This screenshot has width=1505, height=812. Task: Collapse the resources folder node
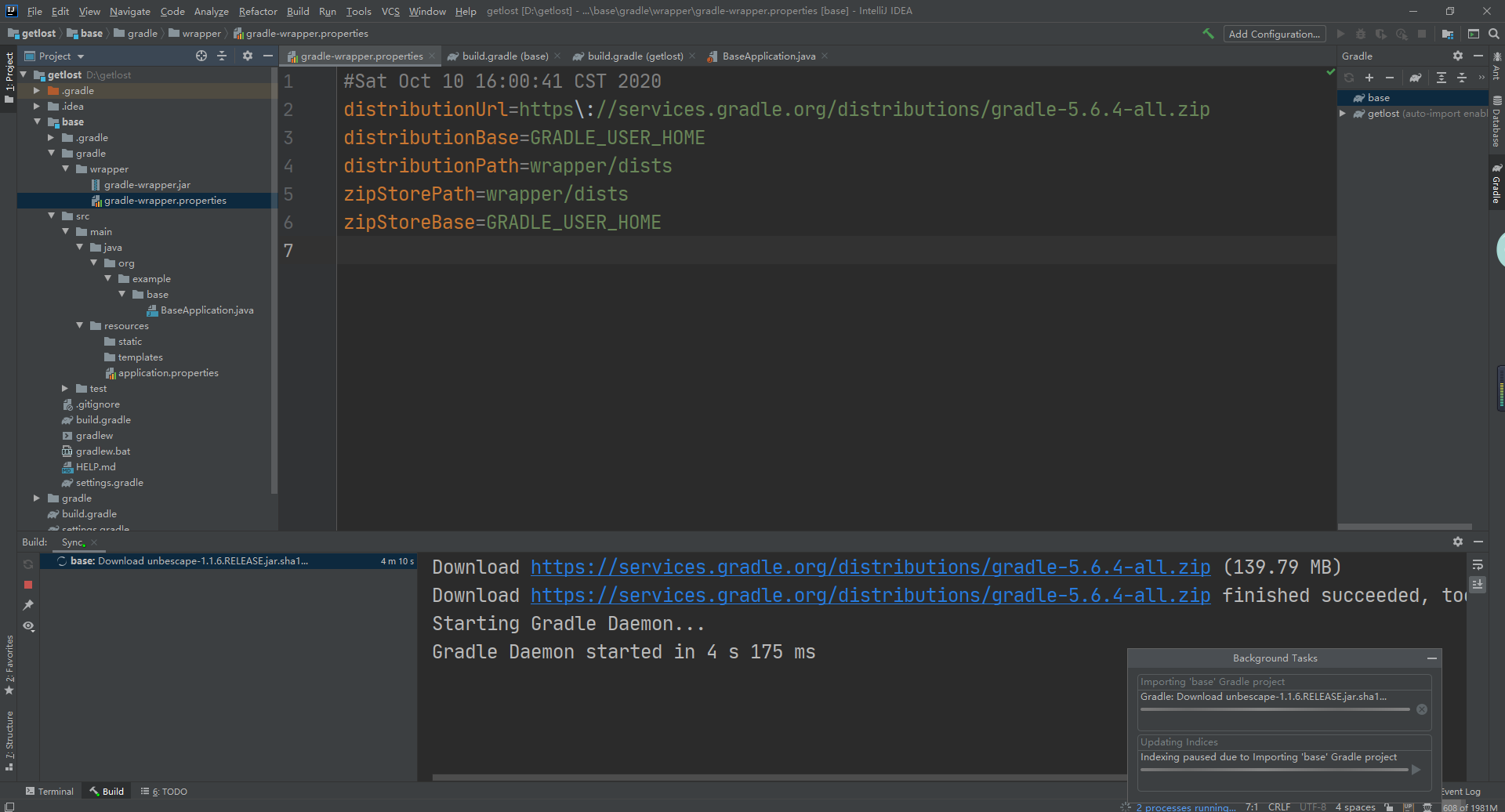tap(79, 325)
